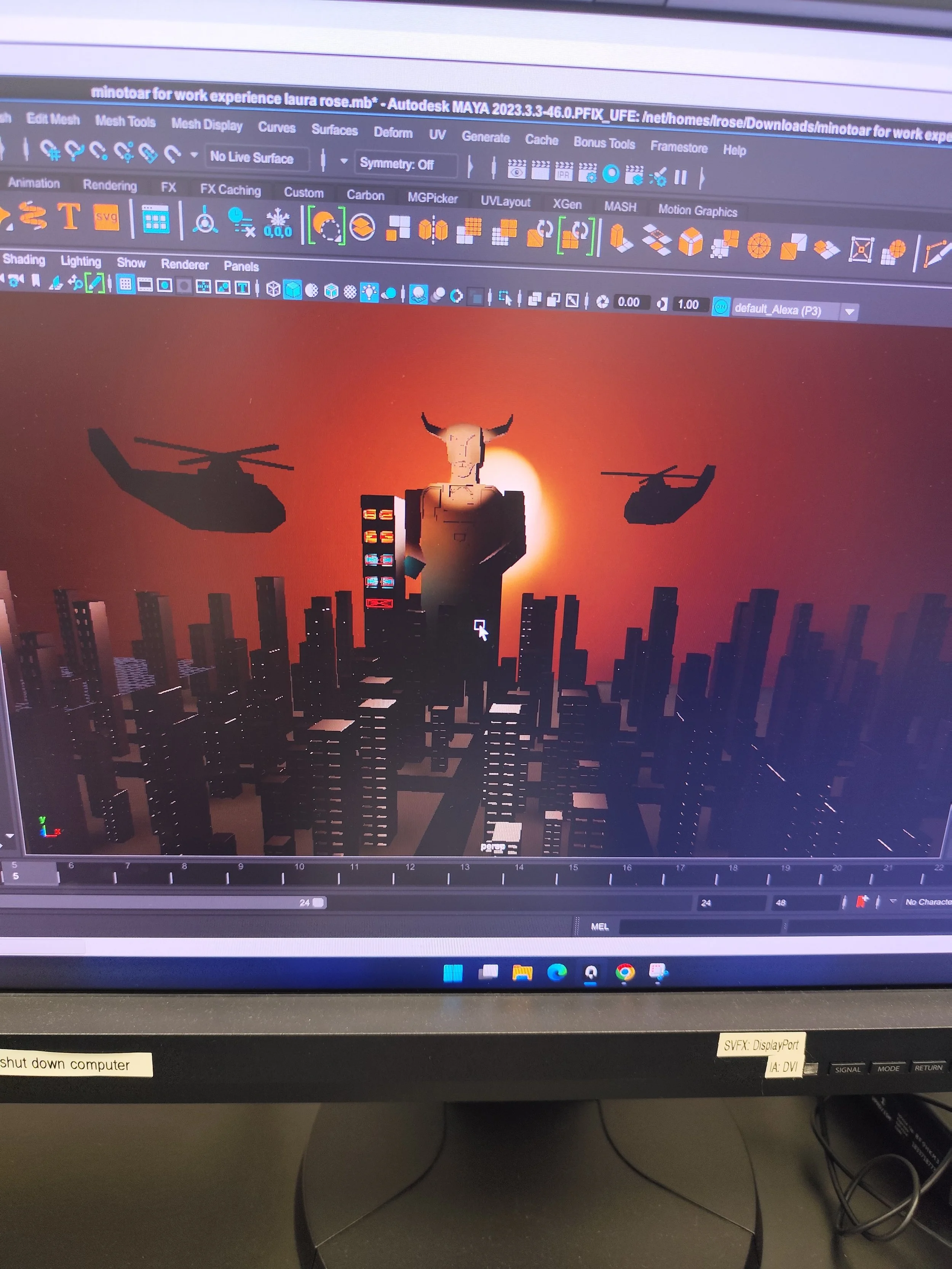Click the SVG import shelf icon
This screenshot has width=952, height=1269.
point(106,217)
